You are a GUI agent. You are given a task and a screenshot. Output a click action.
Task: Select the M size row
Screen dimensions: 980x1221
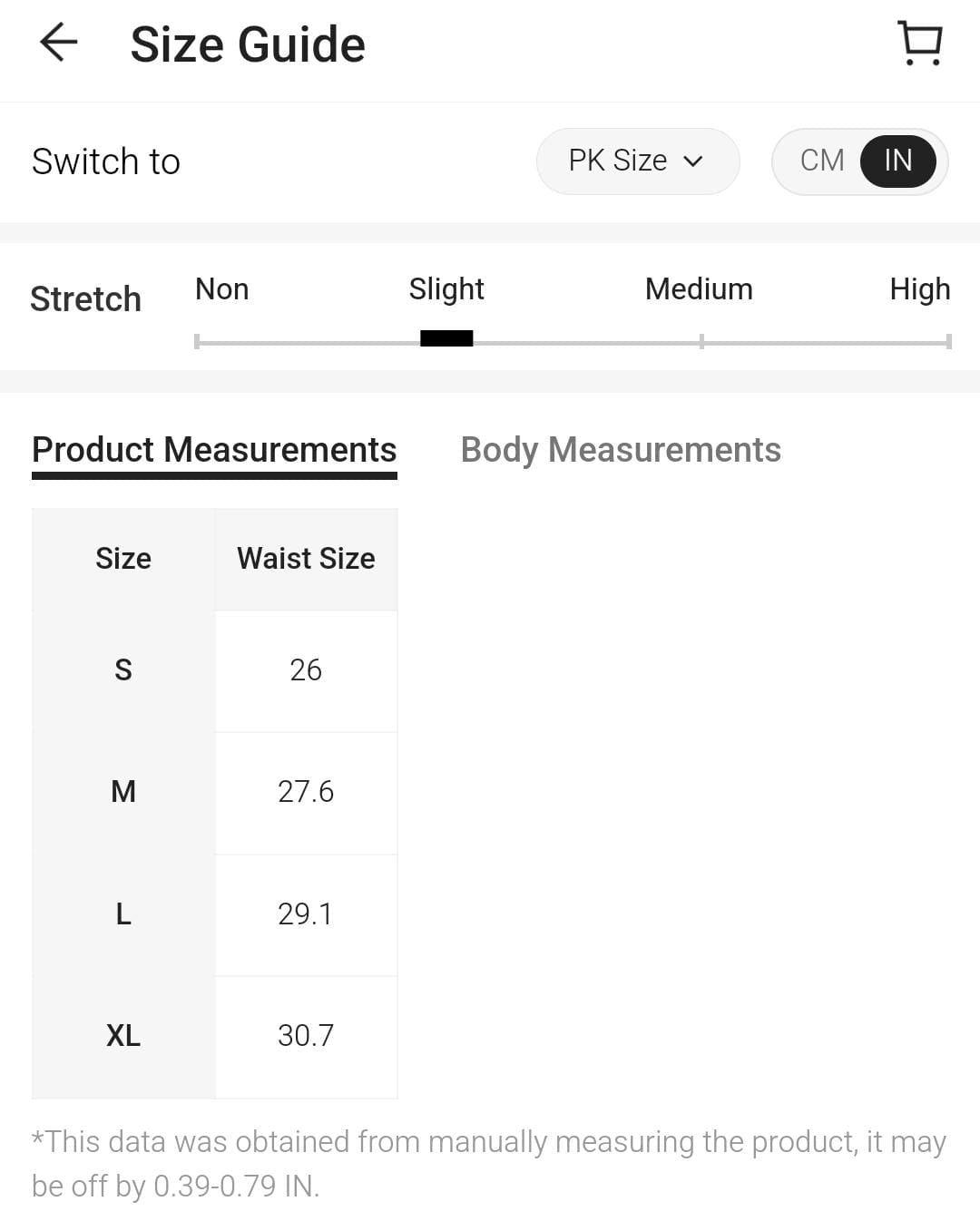[123, 792]
